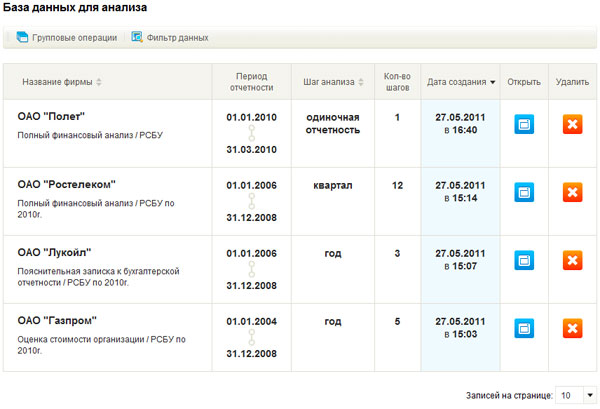This screenshot has width=600, height=409.
Task: Open the ОАО "Полет" record
Action: tap(525, 125)
